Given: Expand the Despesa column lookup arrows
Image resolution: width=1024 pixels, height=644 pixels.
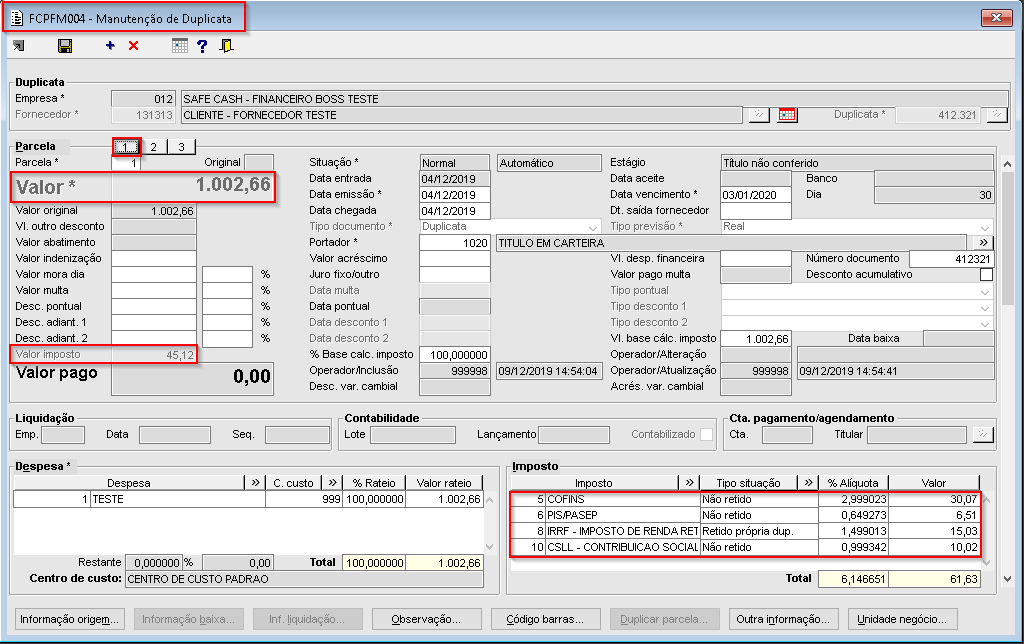Looking at the screenshot, I should pos(254,483).
